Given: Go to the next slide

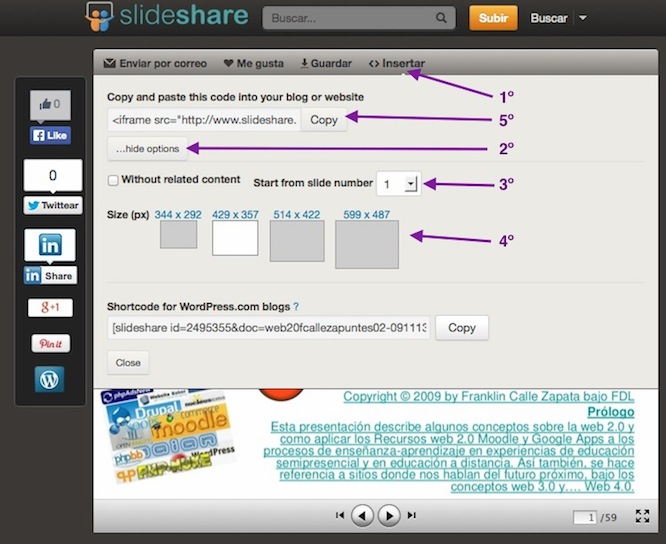Looking at the screenshot, I should pyautogui.click(x=389, y=516).
